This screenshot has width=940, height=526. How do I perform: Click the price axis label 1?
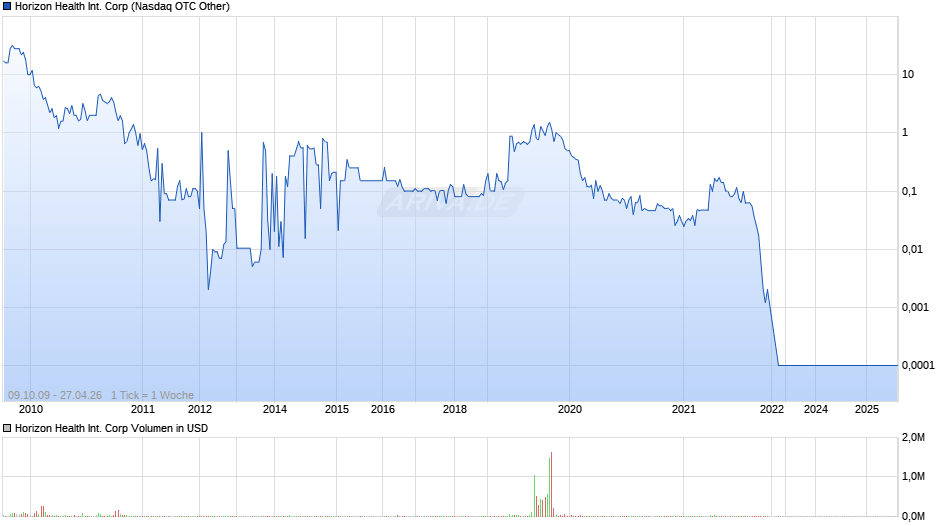[905, 133]
